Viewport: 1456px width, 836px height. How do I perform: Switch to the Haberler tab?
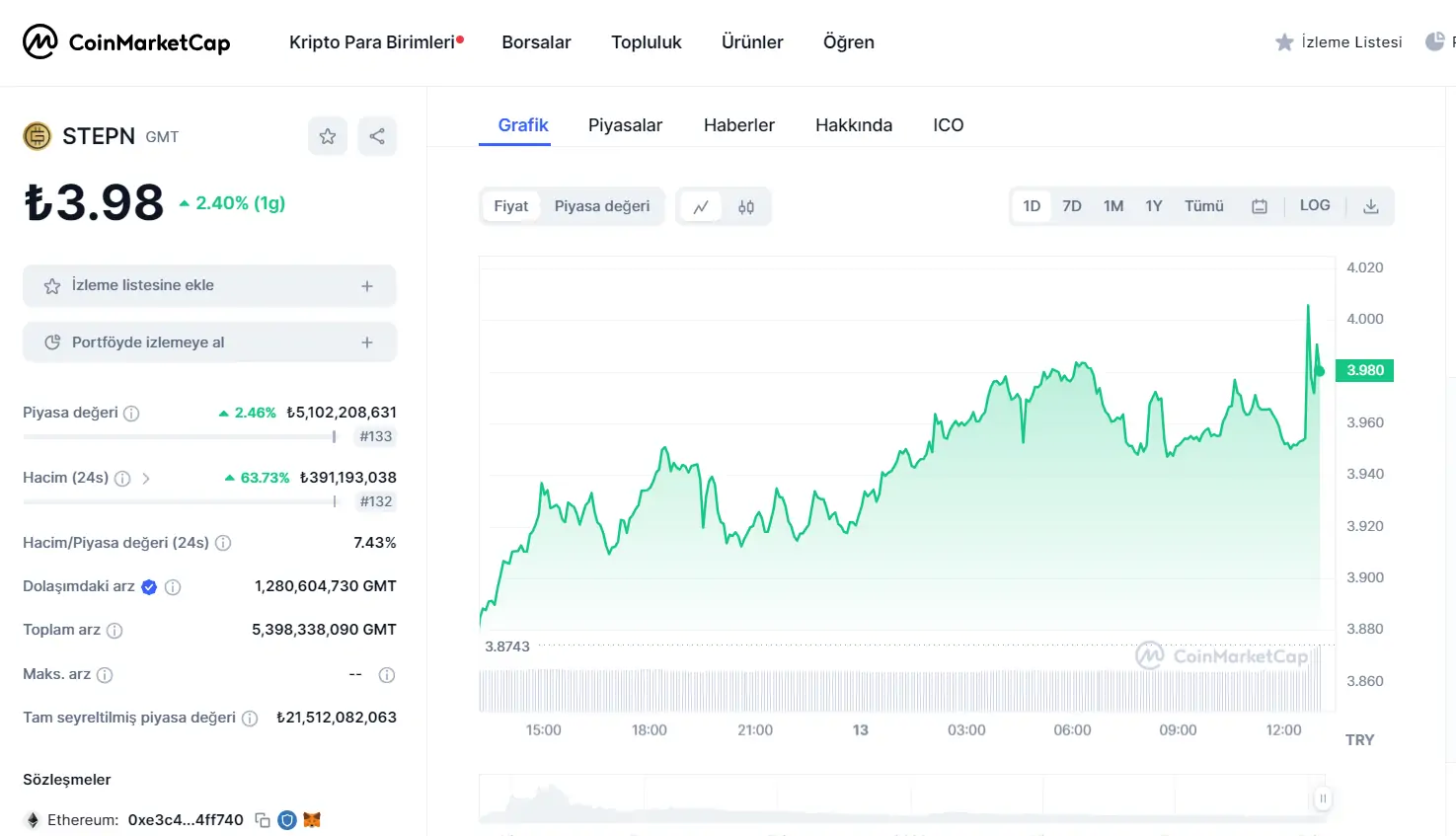click(x=739, y=125)
